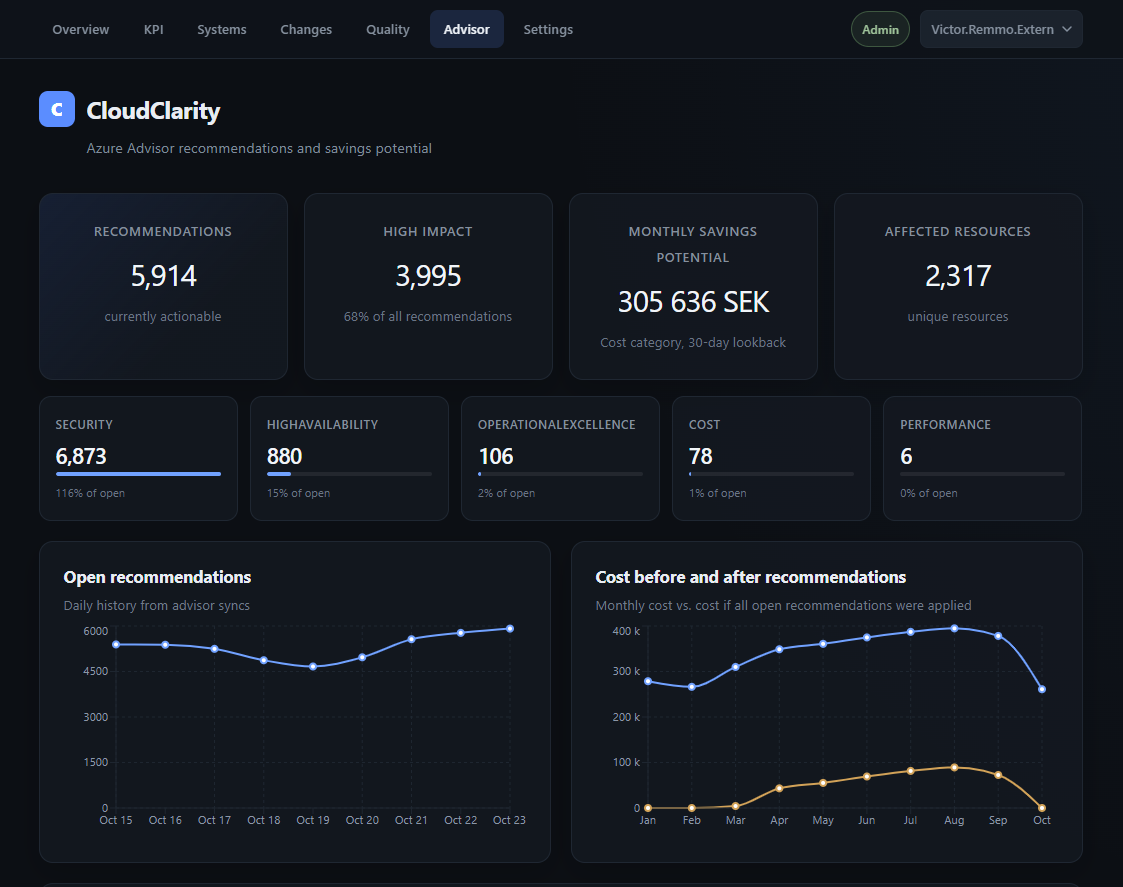
Task: Select the Quality tab
Action: 387,29
